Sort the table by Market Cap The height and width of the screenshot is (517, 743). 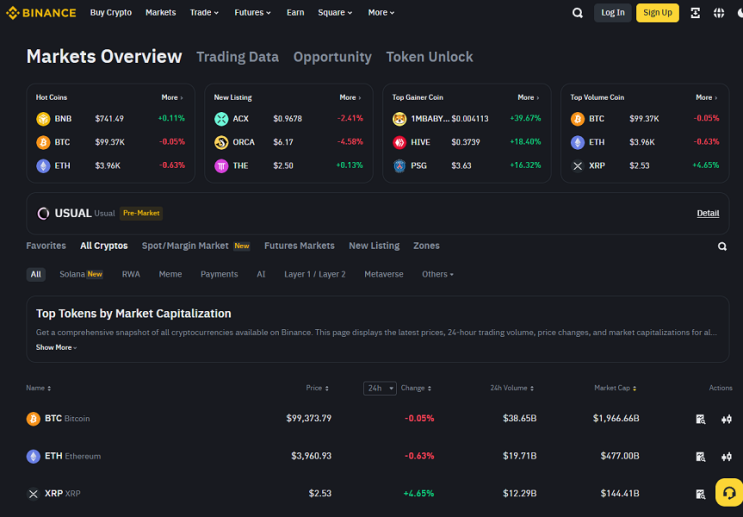pyautogui.click(x=615, y=388)
